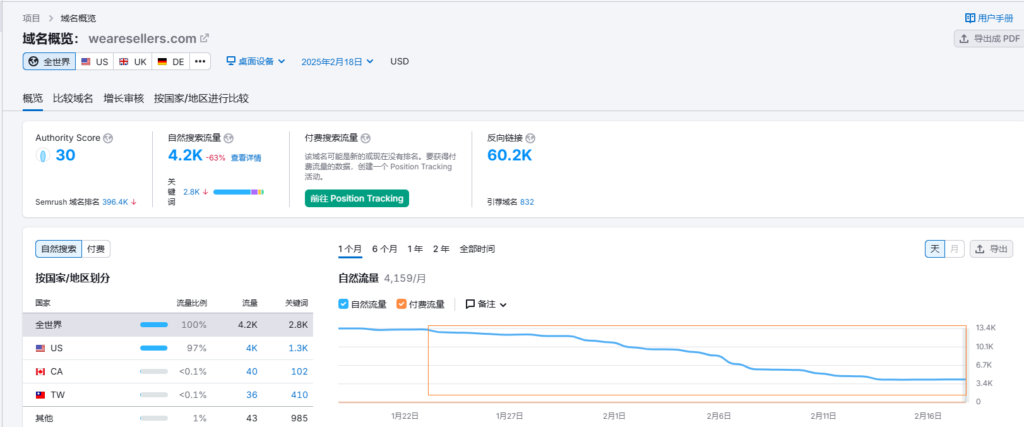
Task: Click the globe icon next to 反向链接
Action: (x=530, y=137)
